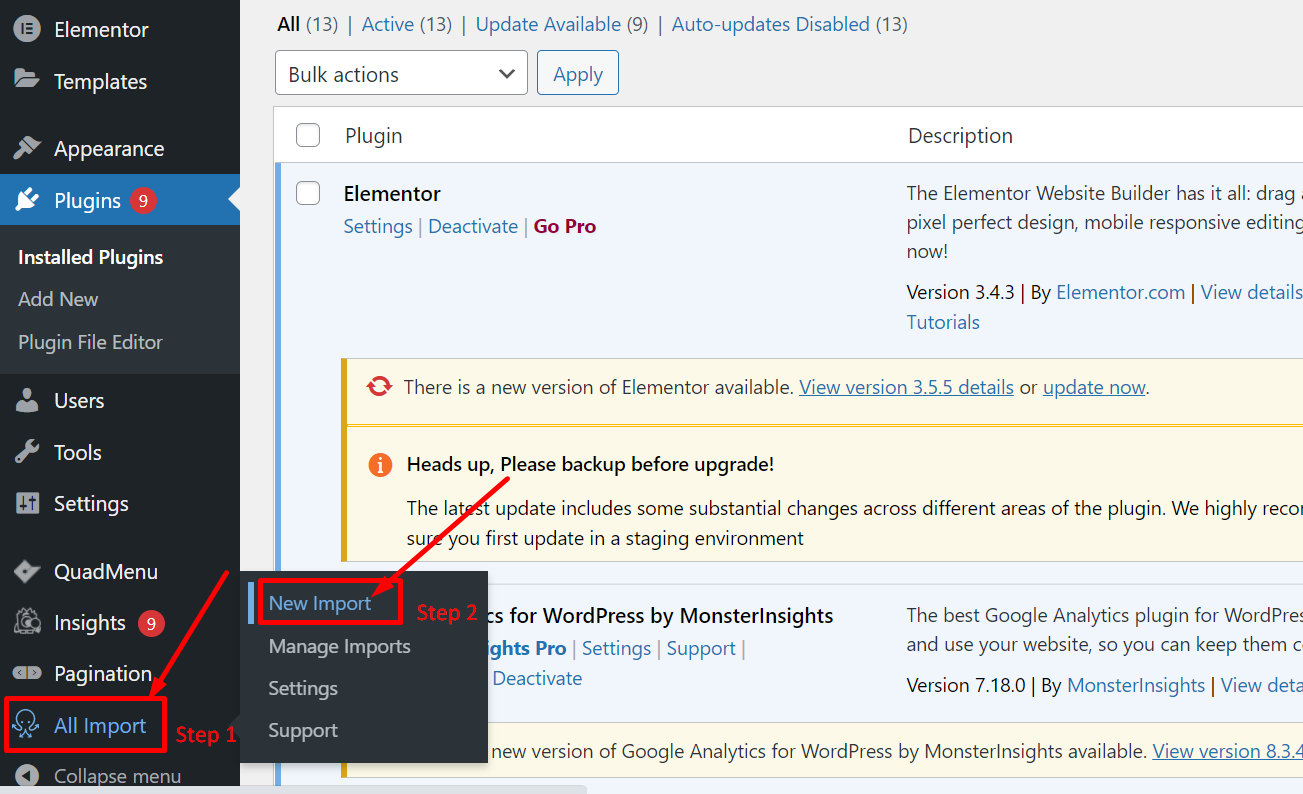The height and width of the screenshot is (794, 1303).
Task: Click the Appearance paintbrush icon
Action: click(25, 148)
